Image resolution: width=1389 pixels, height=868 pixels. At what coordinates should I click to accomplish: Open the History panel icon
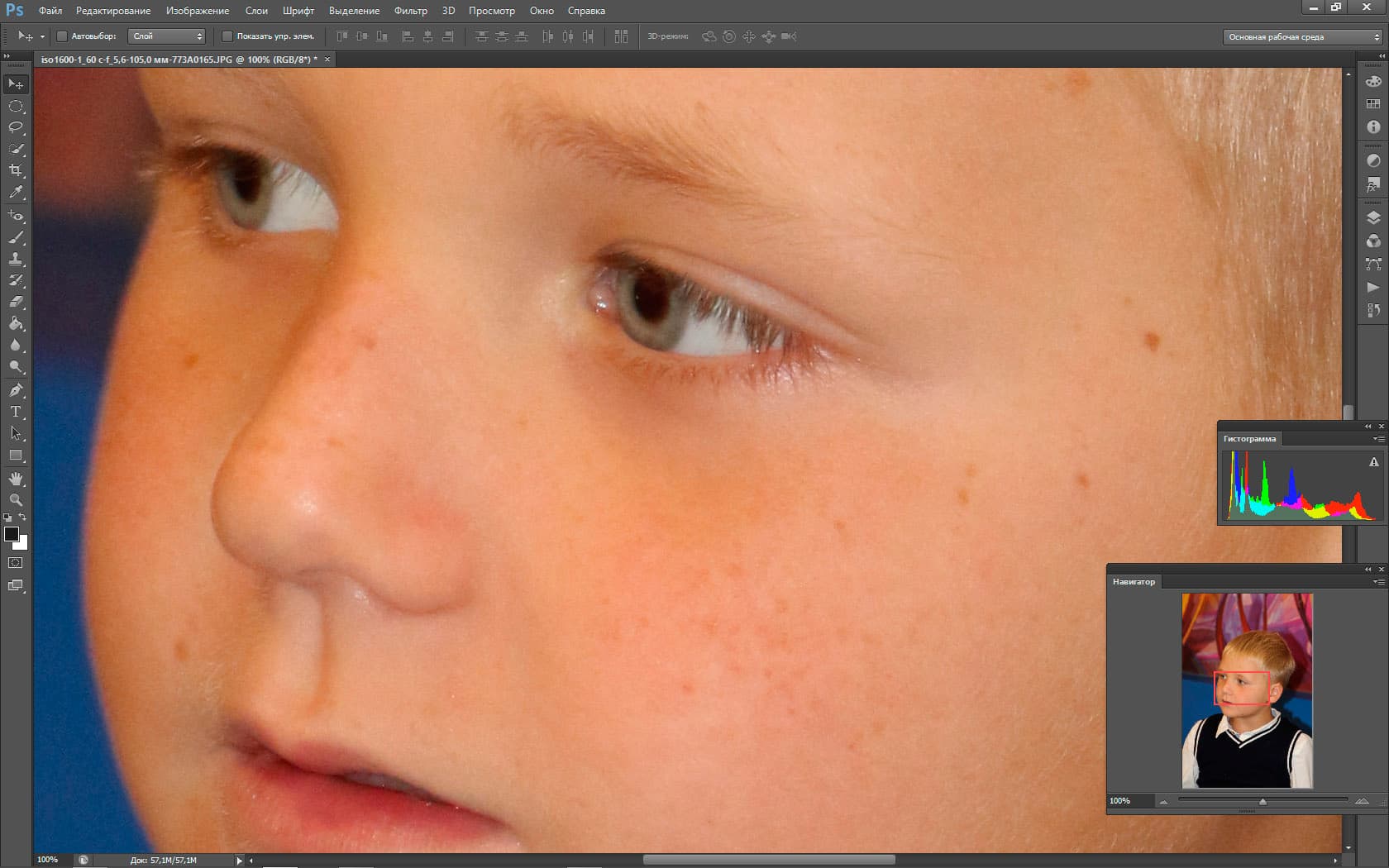pyautogui.click(x=1373, y=310)
